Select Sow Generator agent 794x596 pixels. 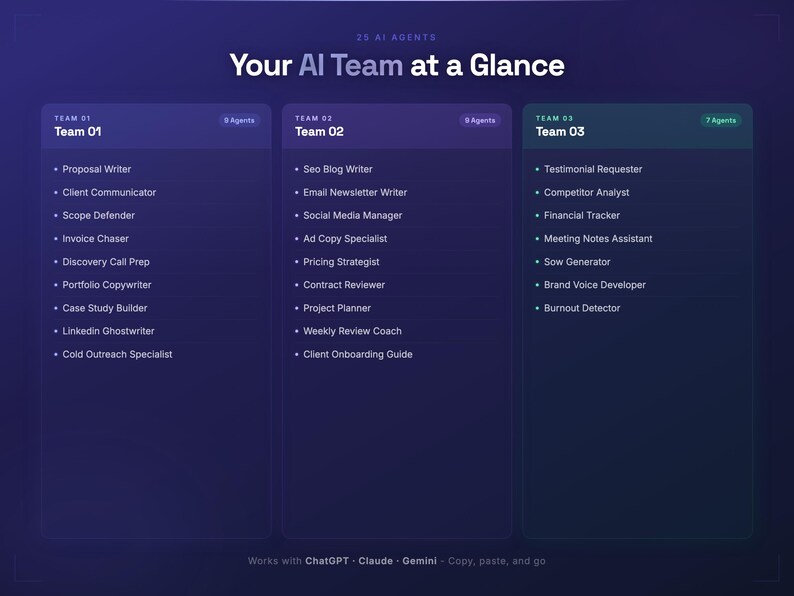[577, 262]
